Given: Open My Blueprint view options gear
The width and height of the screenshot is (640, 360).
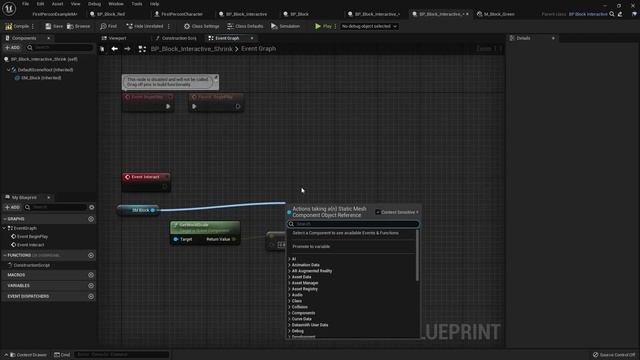Looking at the screenshot, I should click(91, 207).
